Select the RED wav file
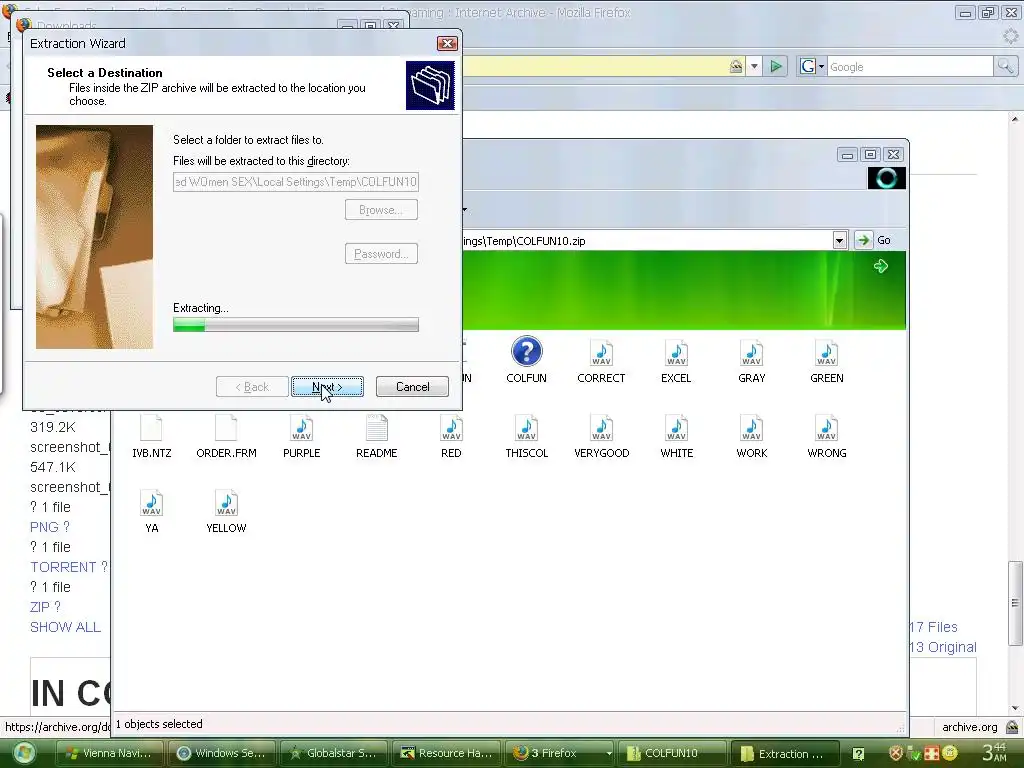The width and height of the screenshot is (1024, 768). pyautogui.click(x=451, y=436)
